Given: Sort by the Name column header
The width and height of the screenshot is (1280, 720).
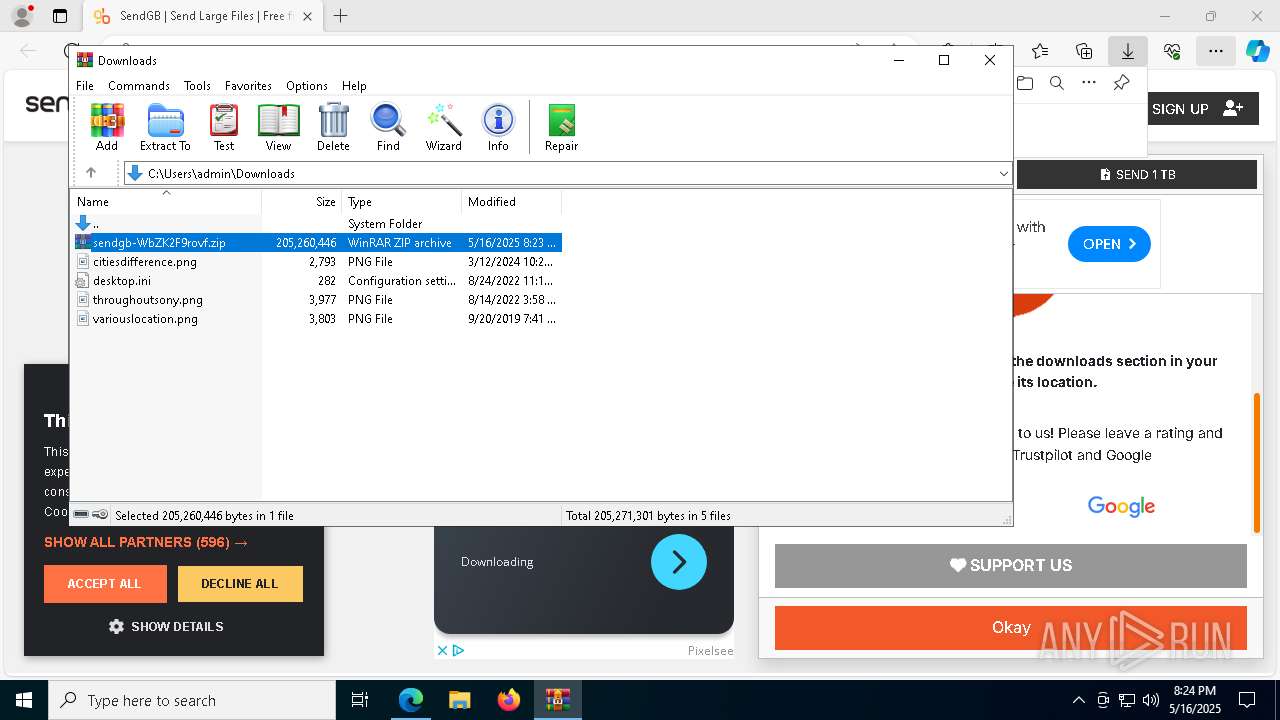Looking at the screenshot, I should coord(166,202).
